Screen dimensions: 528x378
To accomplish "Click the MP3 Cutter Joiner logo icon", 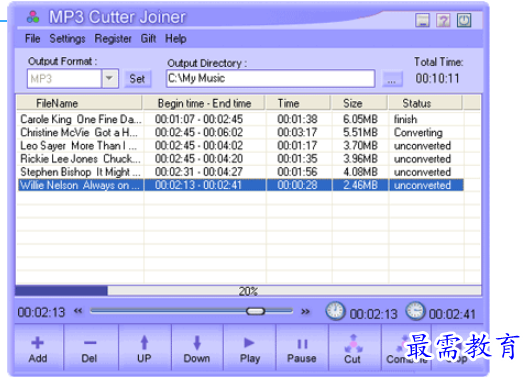I will click(x=33, y=17).
